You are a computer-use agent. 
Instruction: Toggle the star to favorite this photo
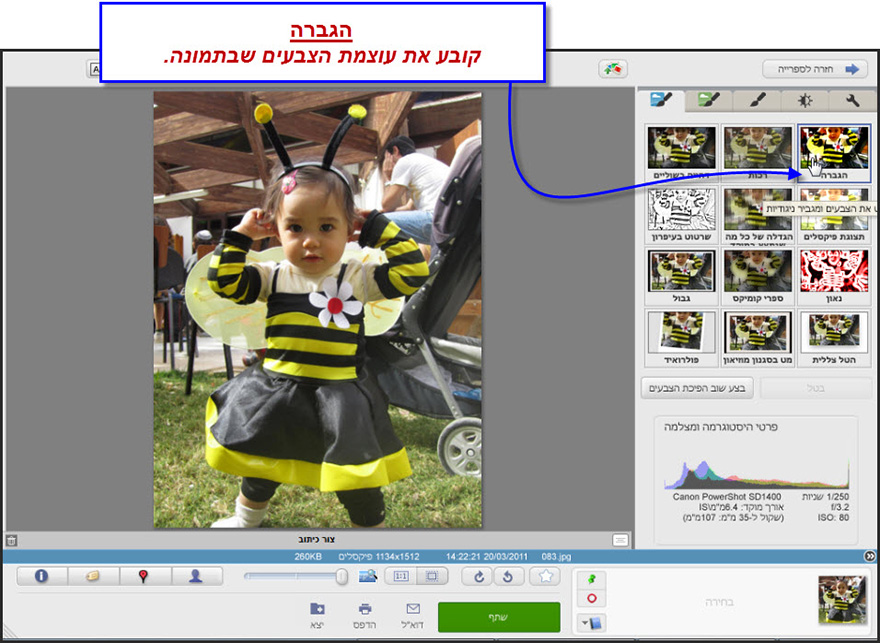(x=543, y=578)
